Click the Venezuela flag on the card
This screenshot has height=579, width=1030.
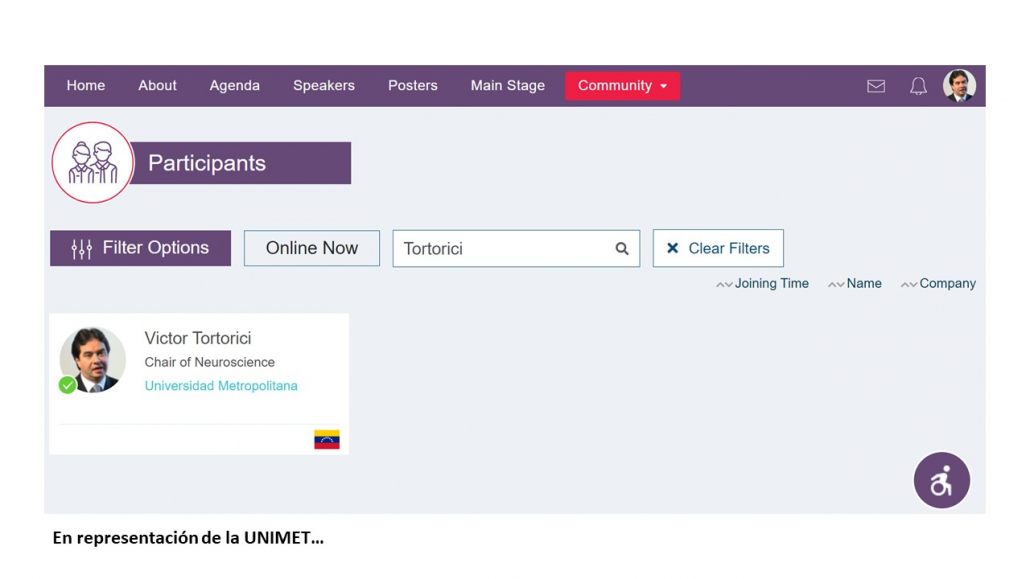pos(326,439)
